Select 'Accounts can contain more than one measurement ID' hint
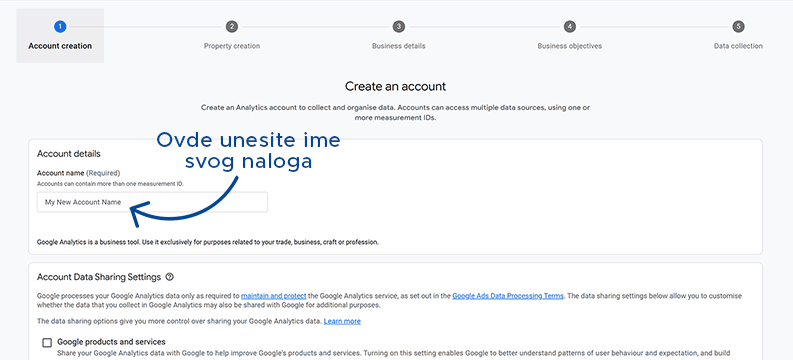This screenshot has height=360, width=793. click(110, 184)
